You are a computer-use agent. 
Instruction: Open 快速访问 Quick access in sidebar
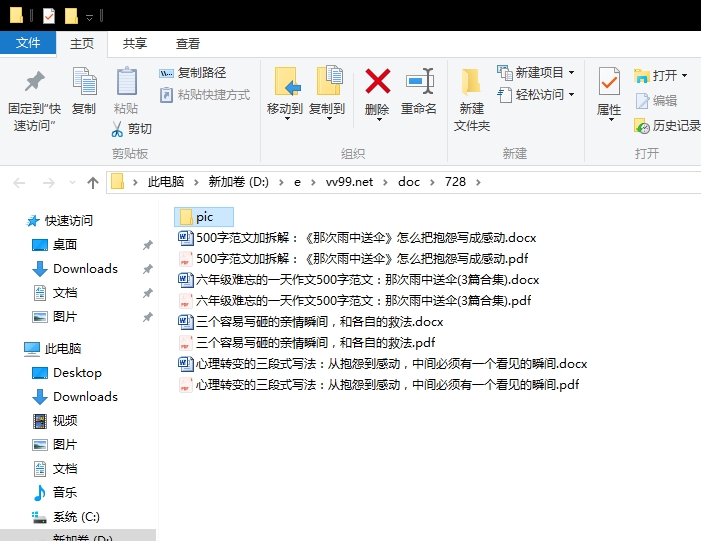(59, 220)
